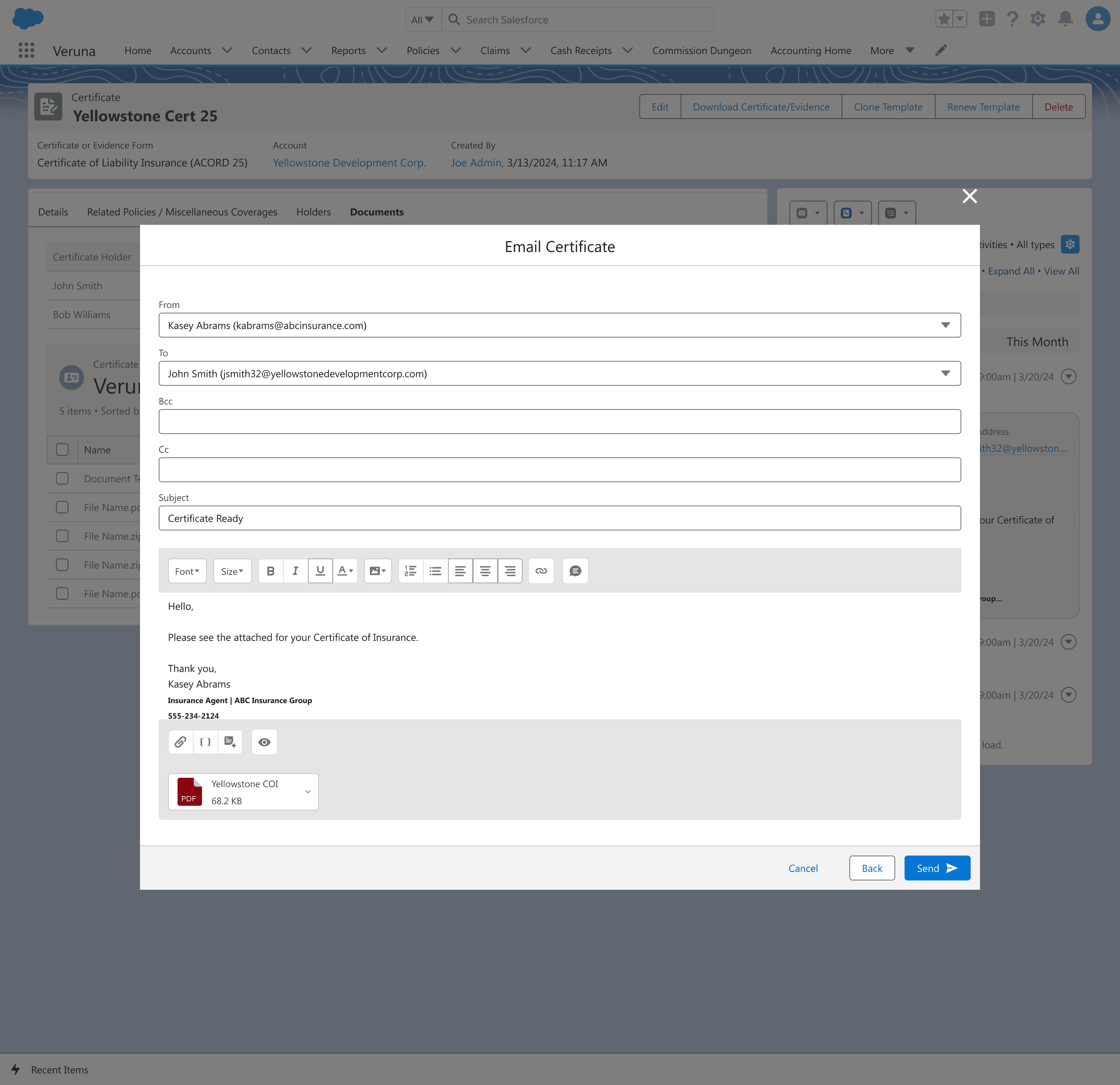This screenshot has height=1085, width=1120.
Task: Close the Email Certificate dialog
Action: [969, 196]
